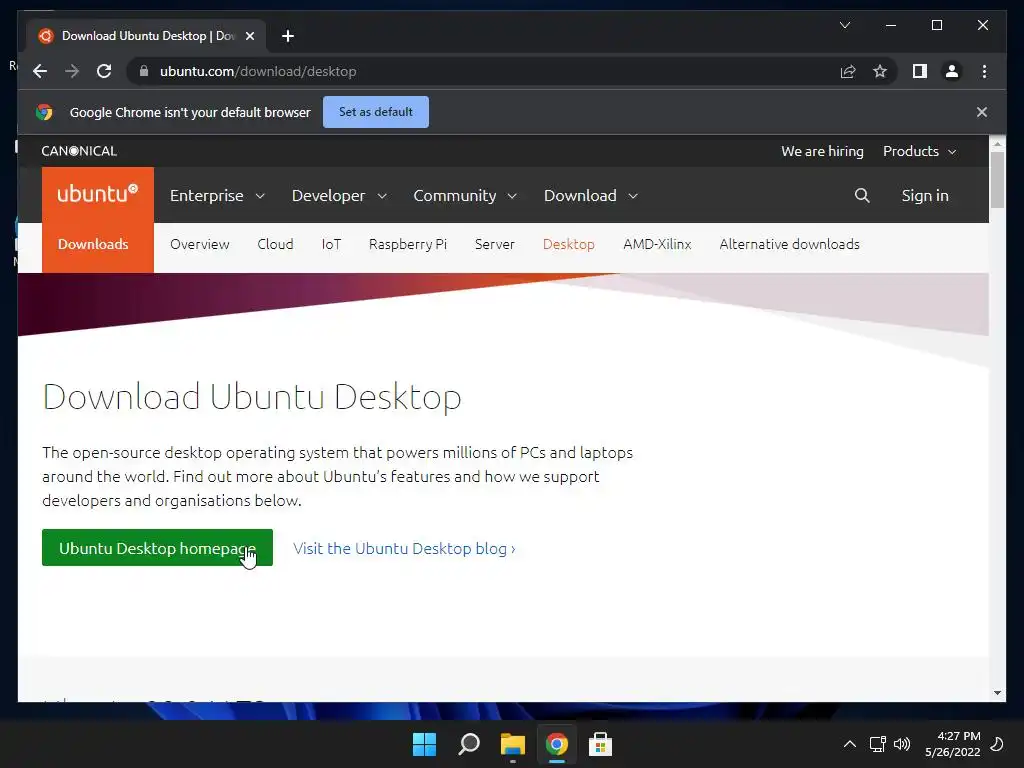Open Windows taskbar search
1024x768 pixels.
click(x=469, y=744)
